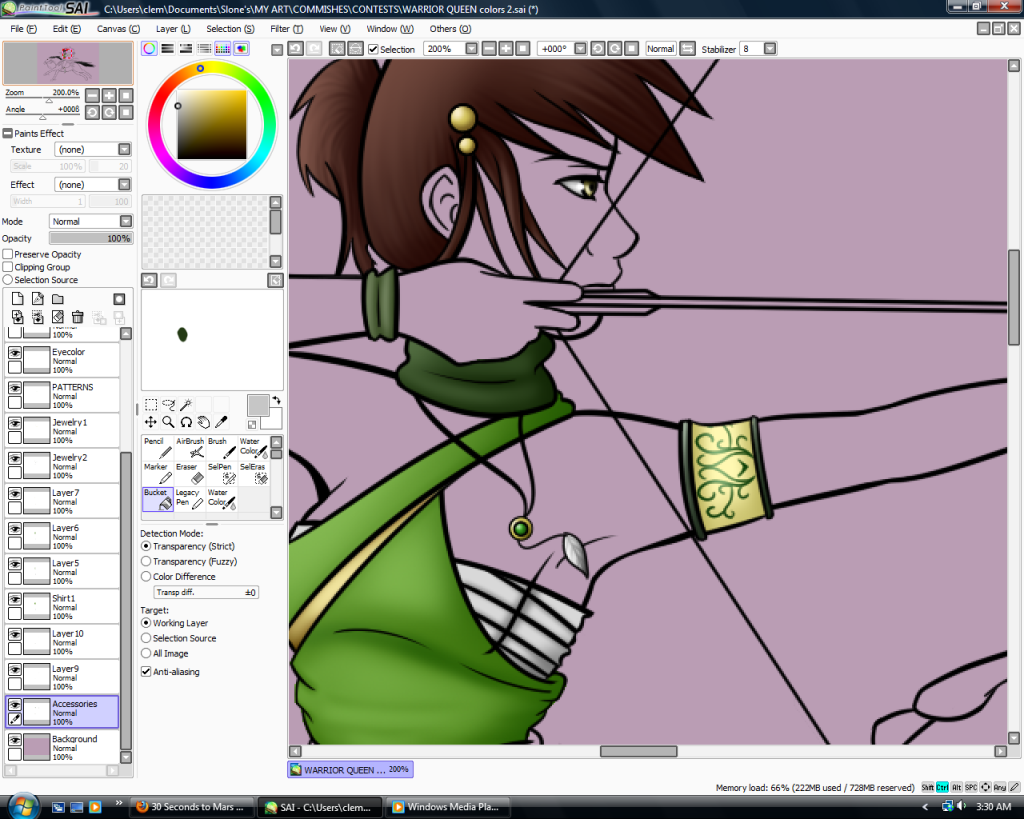
Task: Toggle the Selection edge checkbox in toolbar
Action: tap(374, 49)
